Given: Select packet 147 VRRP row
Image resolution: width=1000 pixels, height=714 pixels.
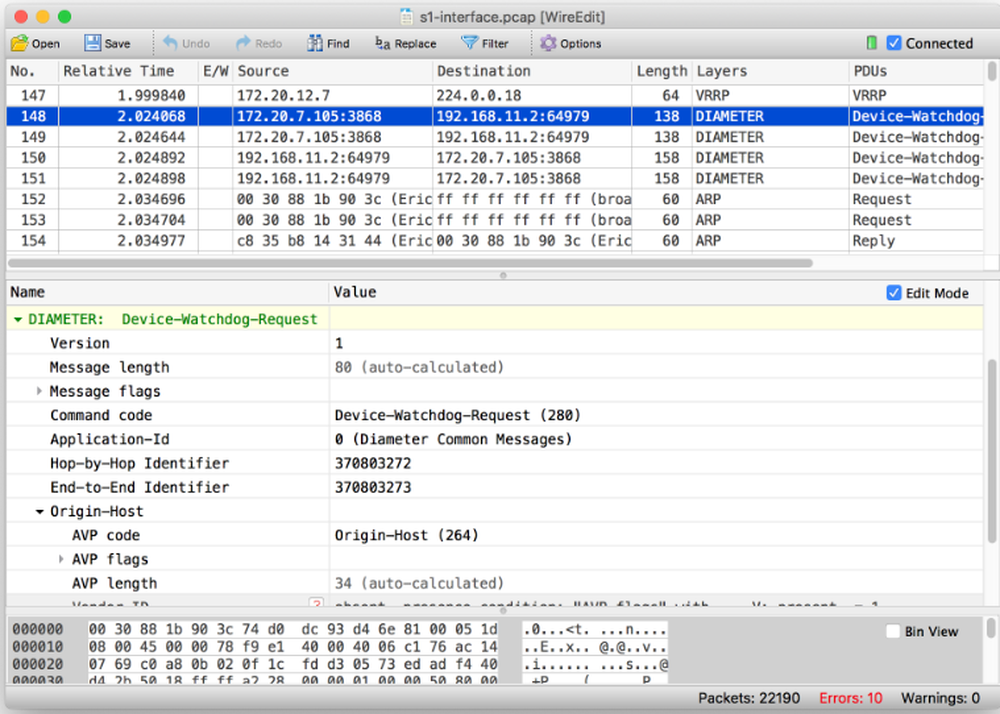Looking at the screenshot, I should click(494, 96).
